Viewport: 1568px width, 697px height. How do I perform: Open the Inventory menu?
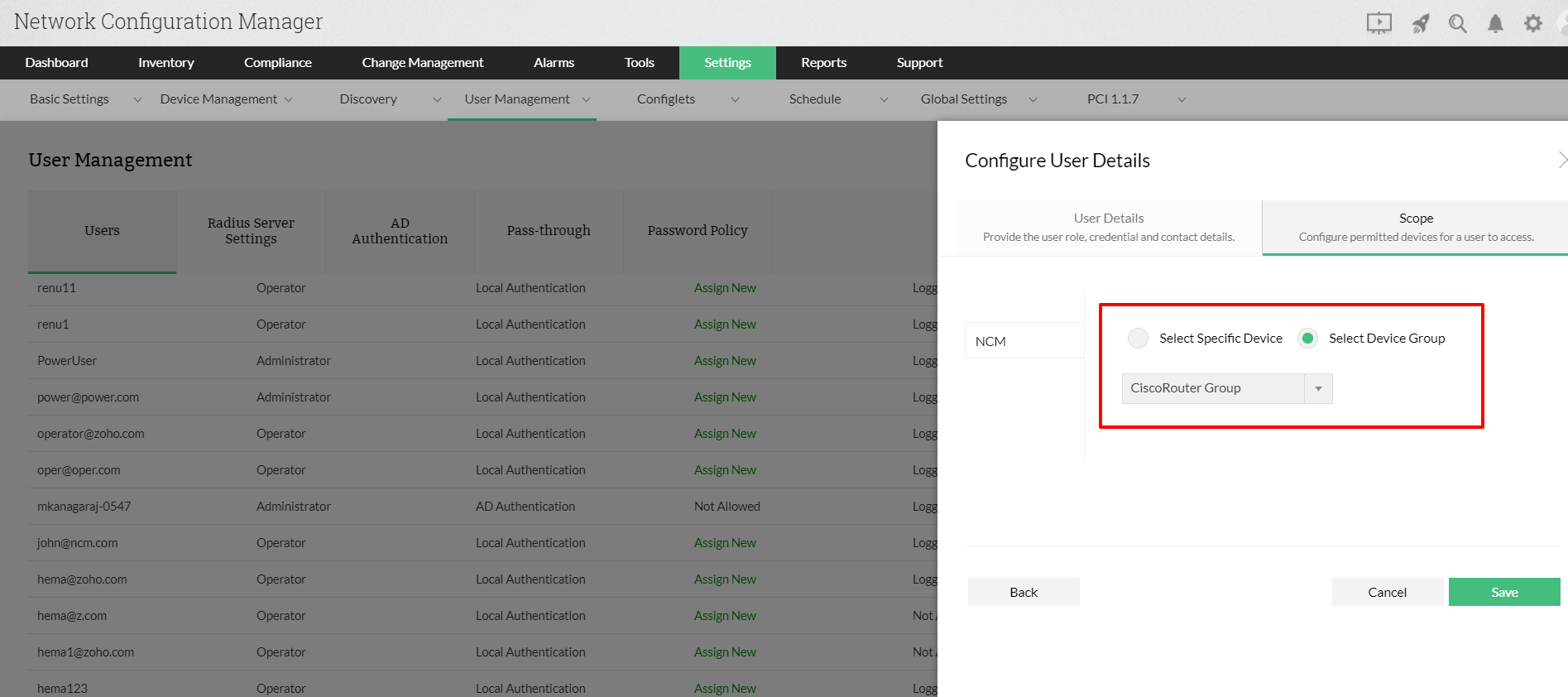point(166,63)
